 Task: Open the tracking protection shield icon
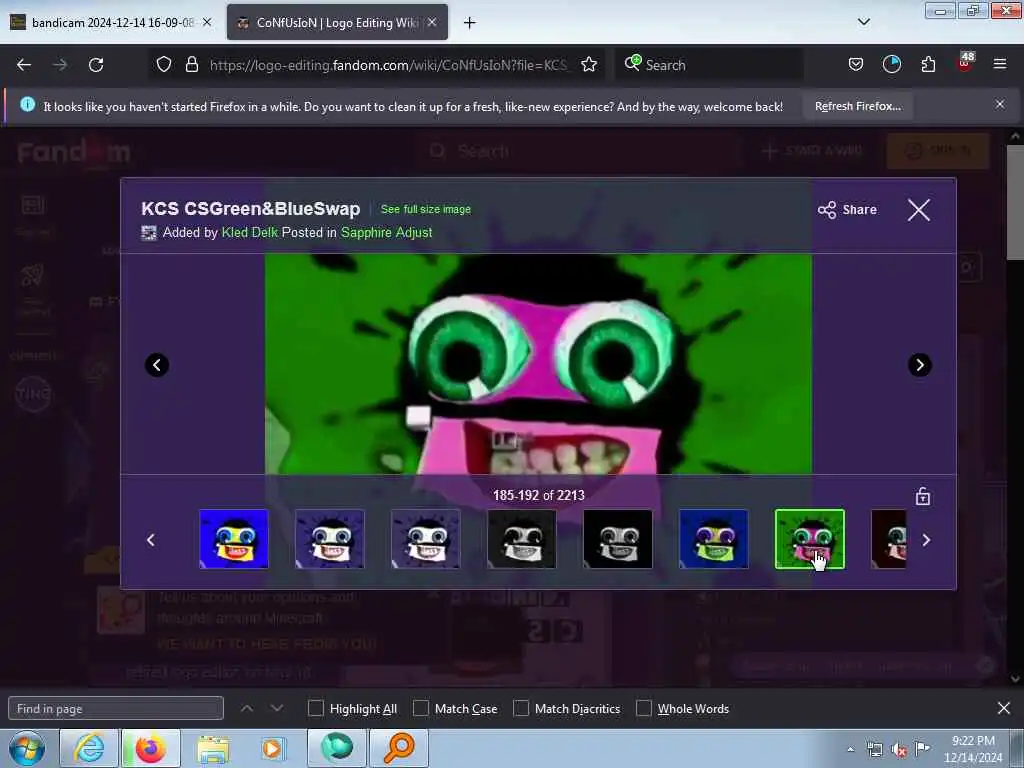(x=164, y=65)
